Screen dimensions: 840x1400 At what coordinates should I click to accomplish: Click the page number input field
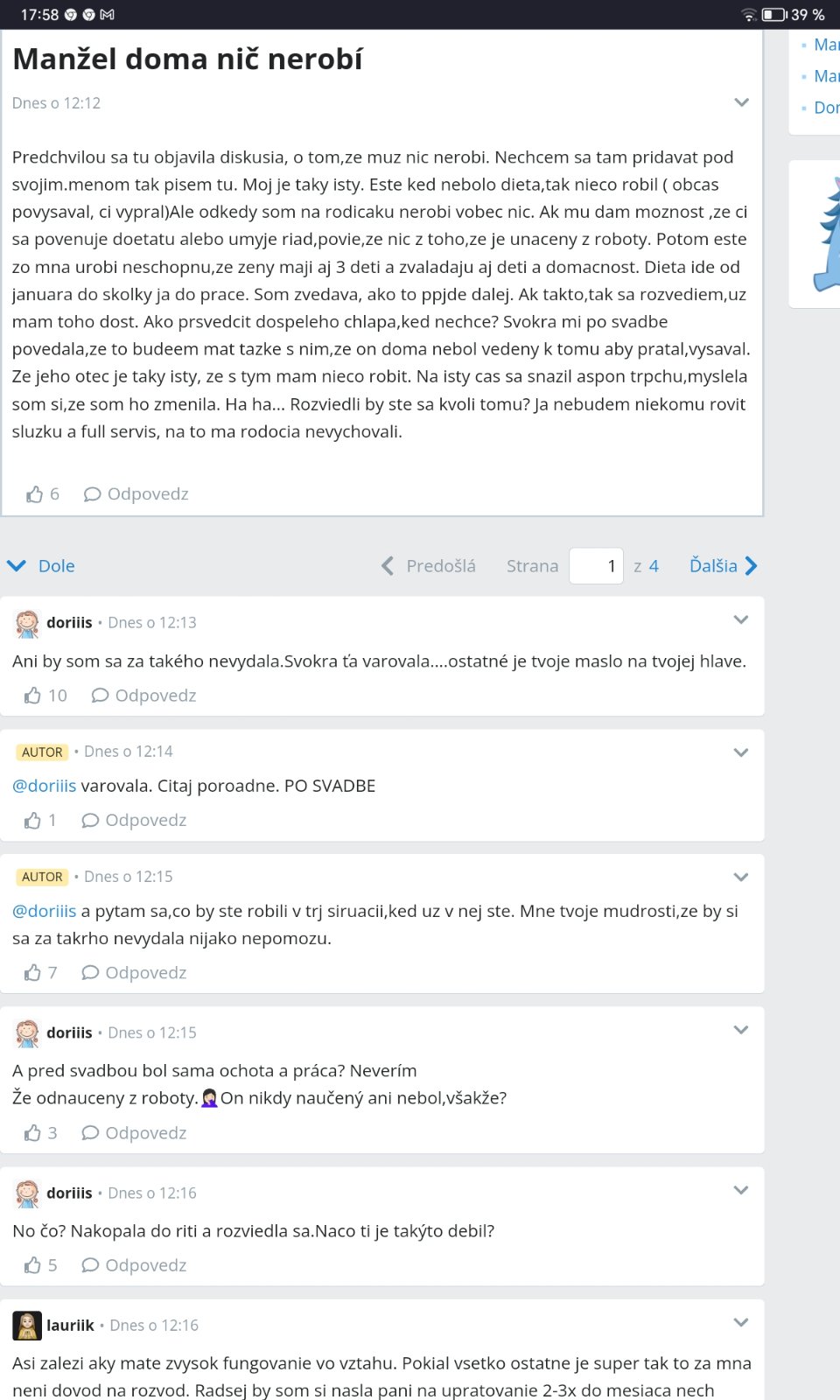596,566
